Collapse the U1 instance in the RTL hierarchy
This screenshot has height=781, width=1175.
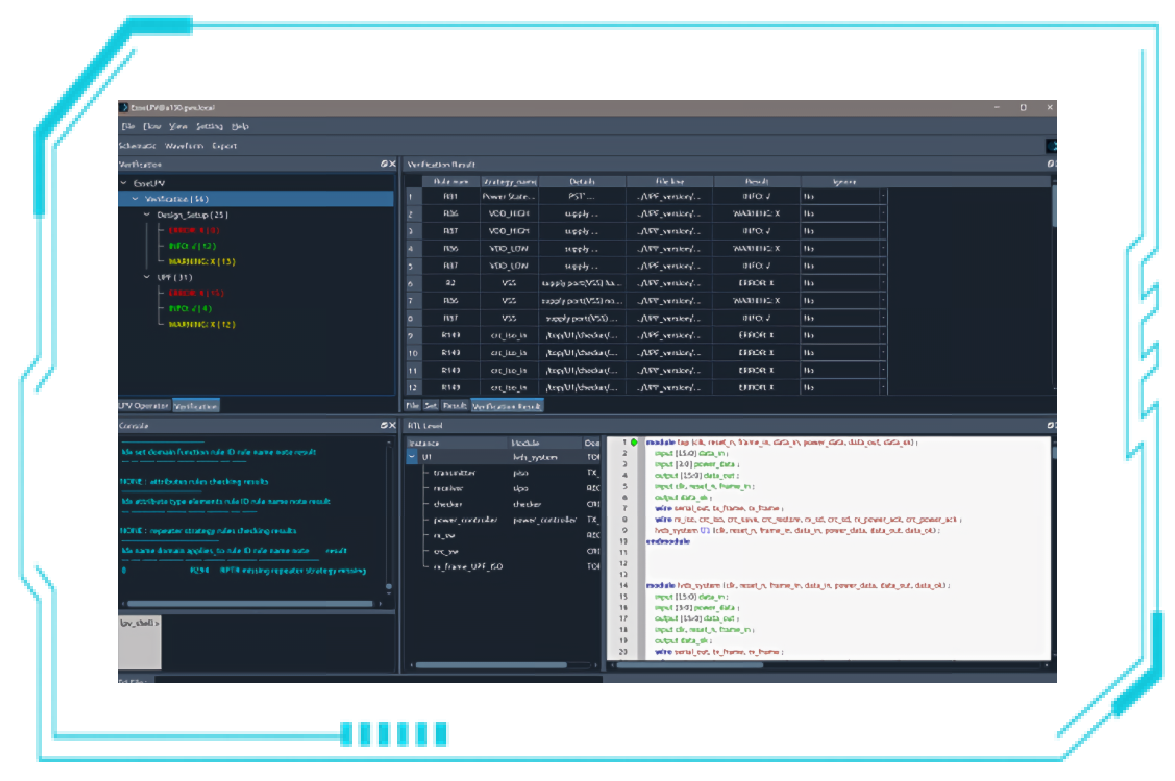click(412, 457)
